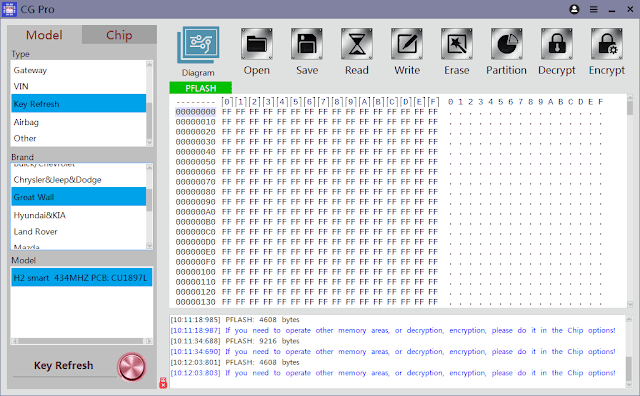The image size is (640, 396).
Task: Click hex view scrollbar up arrow
Action: point(630,98)
